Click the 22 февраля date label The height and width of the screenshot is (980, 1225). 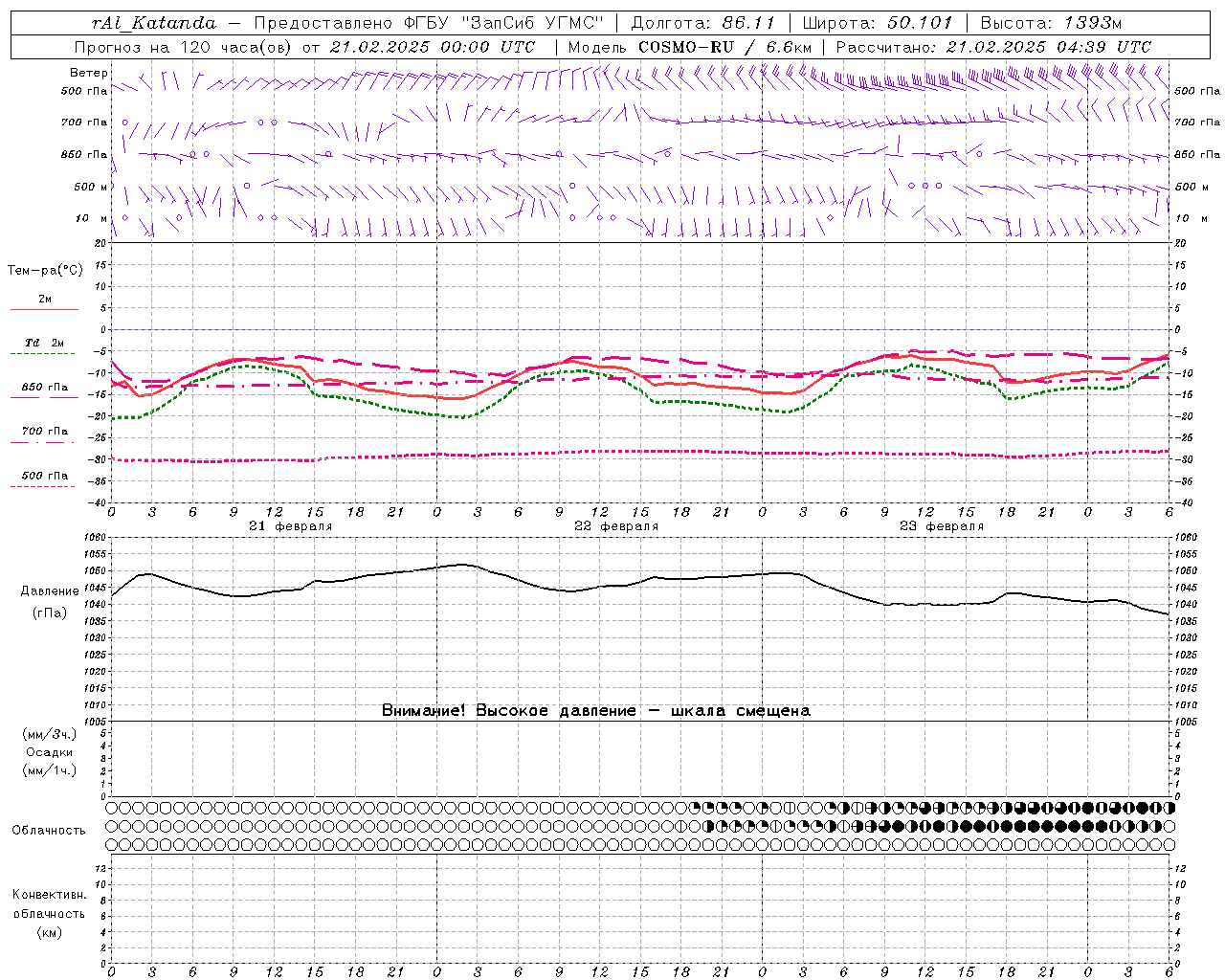[616, 526]
